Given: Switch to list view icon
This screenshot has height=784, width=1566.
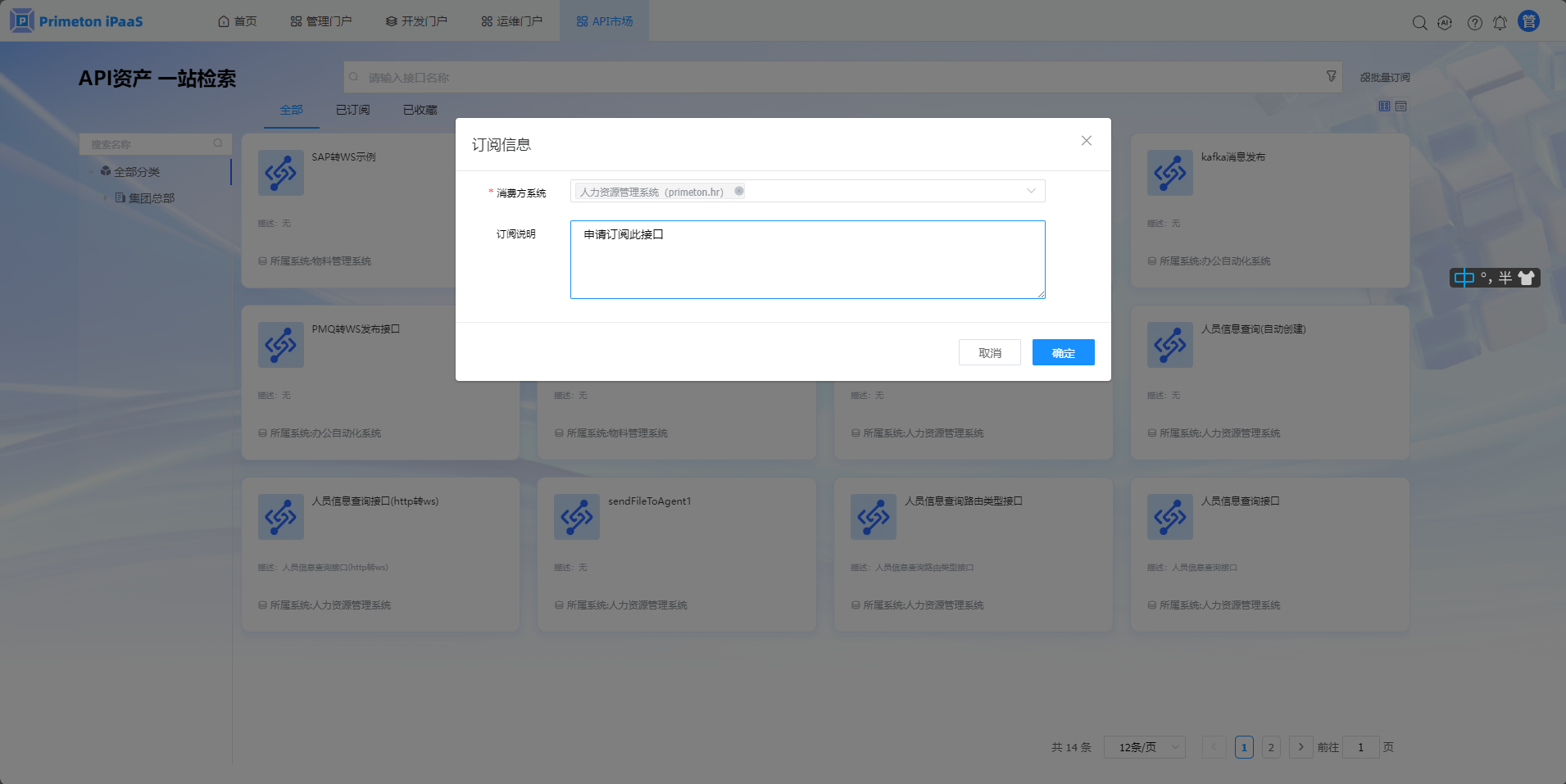Looking at the screenshot, I should tap(1401, 106).
